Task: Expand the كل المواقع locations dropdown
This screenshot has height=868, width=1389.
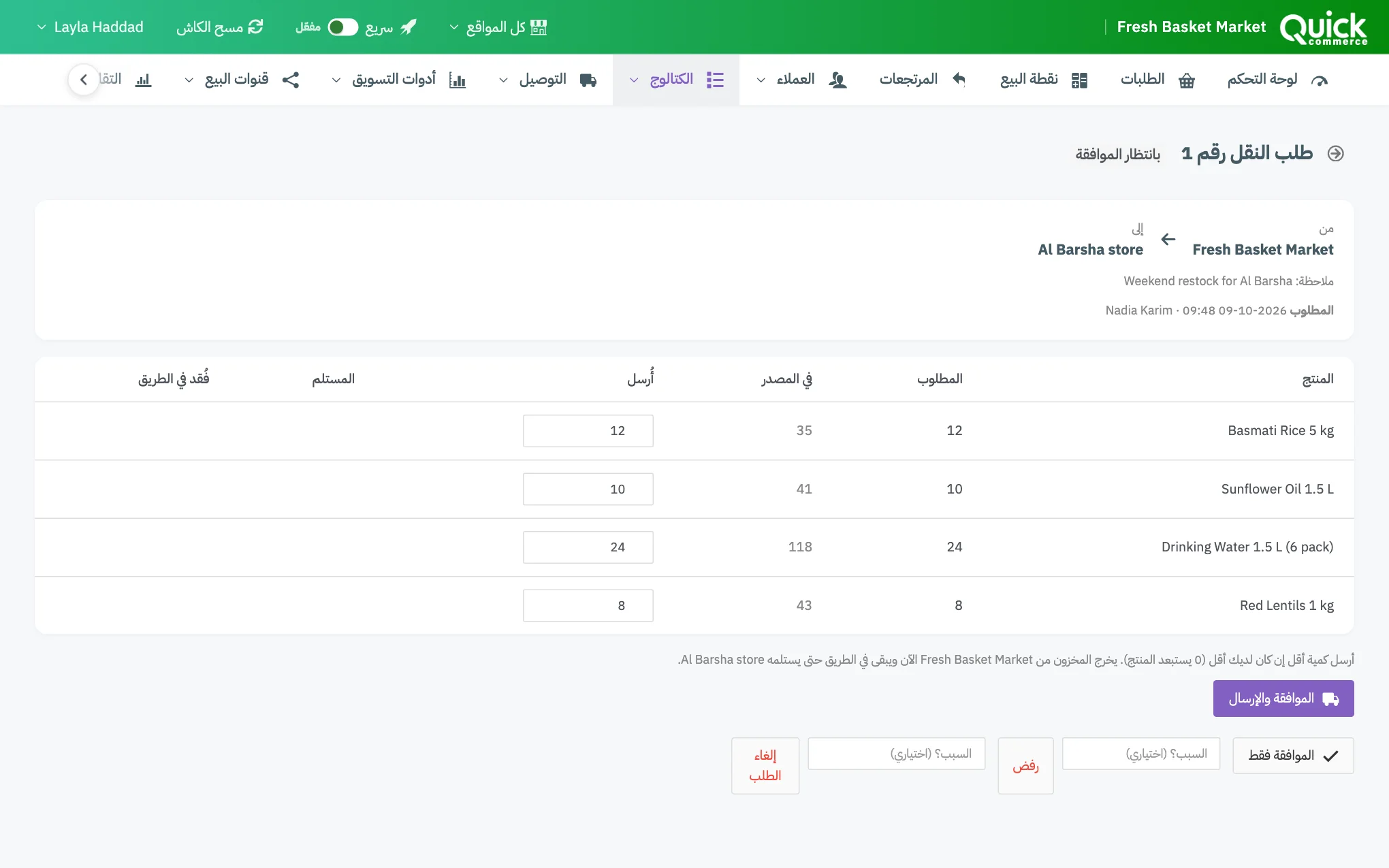Action: tap(498, 27)
